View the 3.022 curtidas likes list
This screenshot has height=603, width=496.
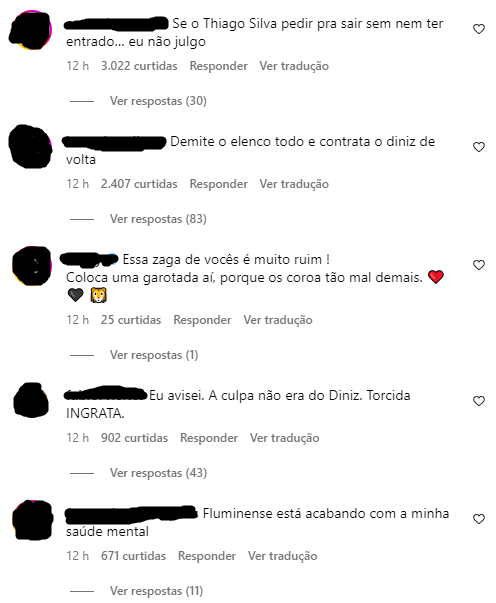tap(139, 66)
